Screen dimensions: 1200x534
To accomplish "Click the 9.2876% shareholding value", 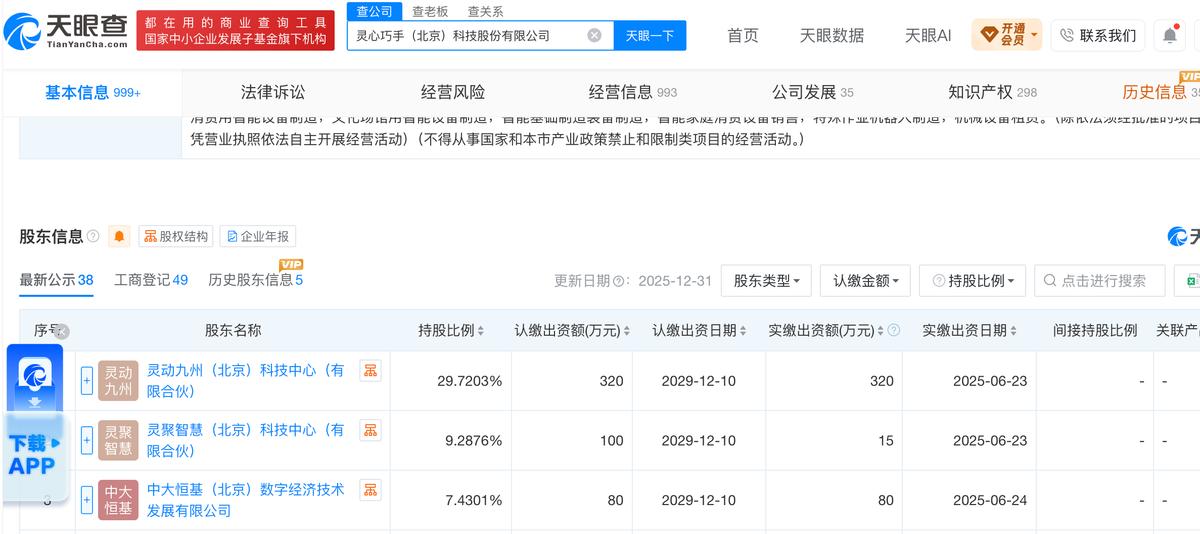I will coord(474,441).
